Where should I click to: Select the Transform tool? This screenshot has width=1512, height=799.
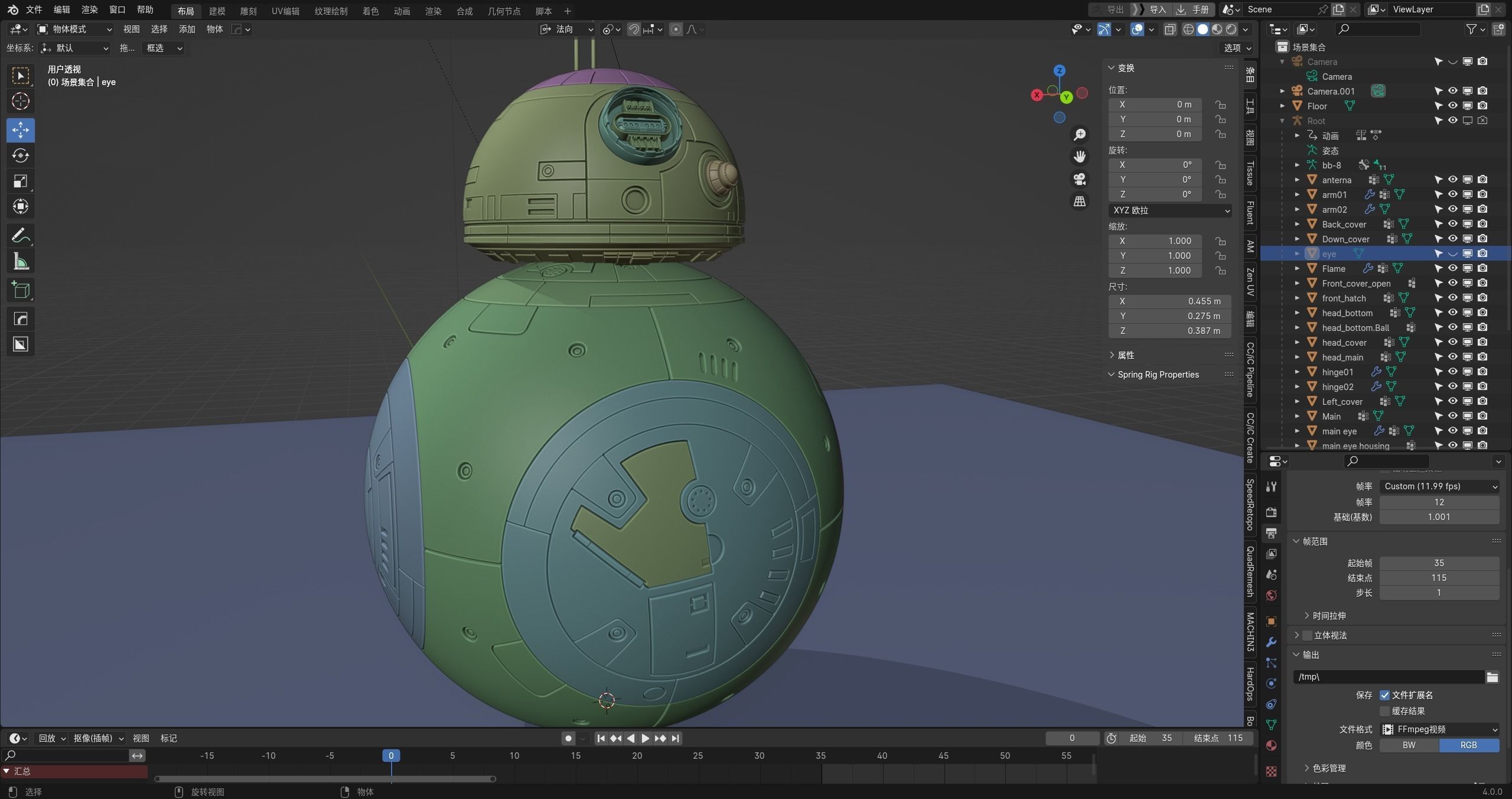[21, 206]
